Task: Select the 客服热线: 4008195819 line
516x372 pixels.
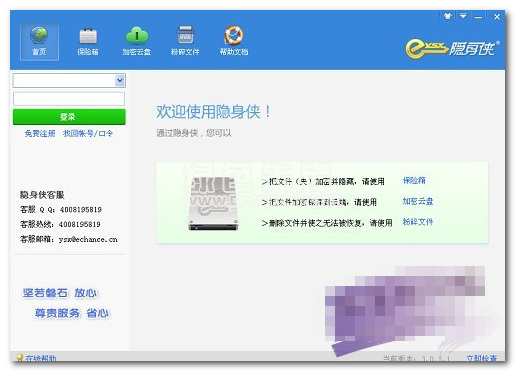Action: 60,224
